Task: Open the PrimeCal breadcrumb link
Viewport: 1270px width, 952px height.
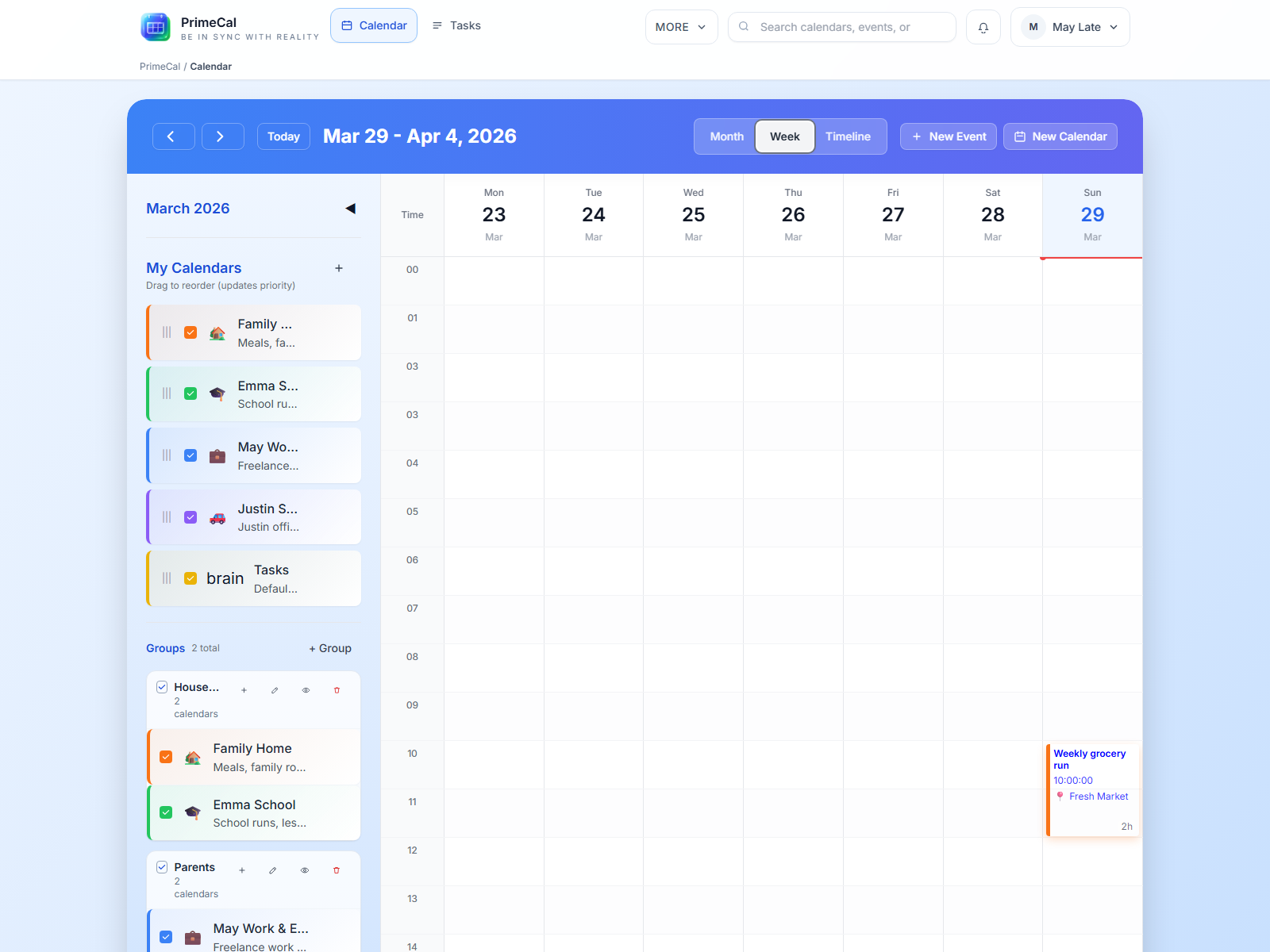Action: click(x=160, y=67)
